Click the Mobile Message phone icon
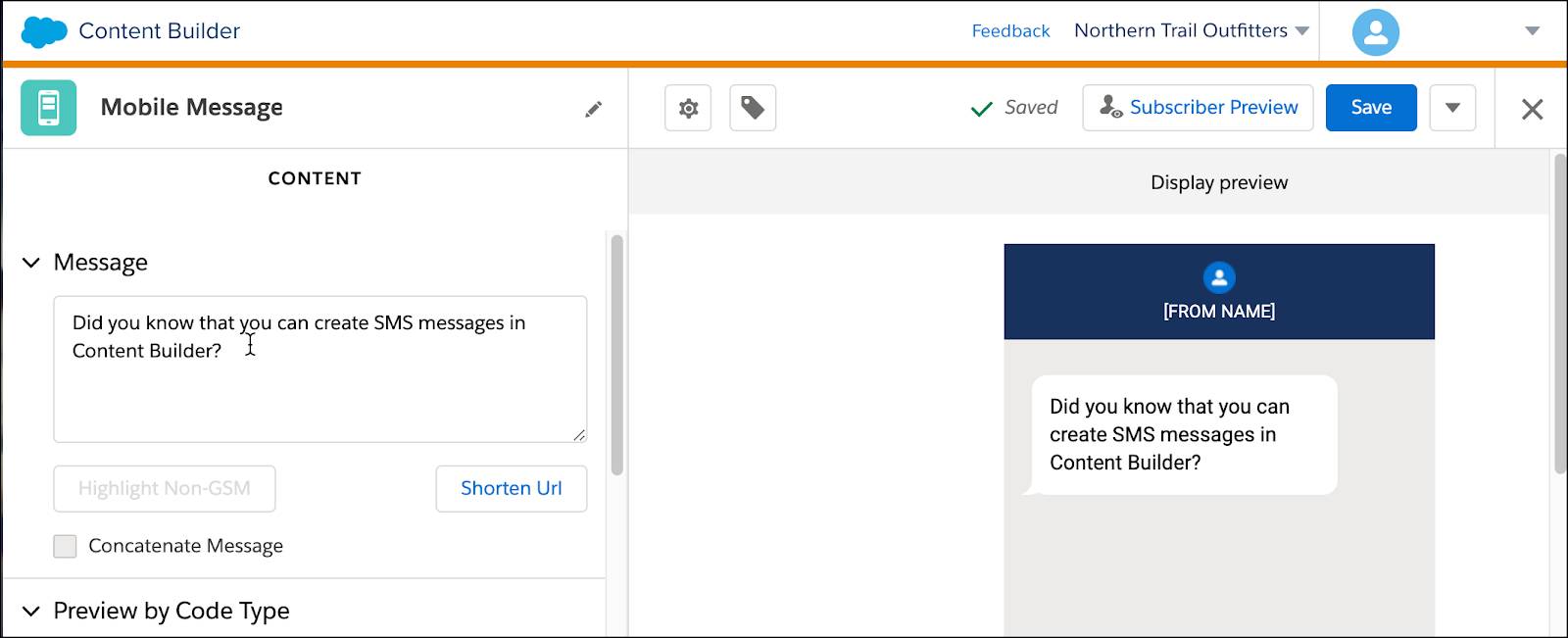The image size is (1568, 638). [x=48, y=108]
